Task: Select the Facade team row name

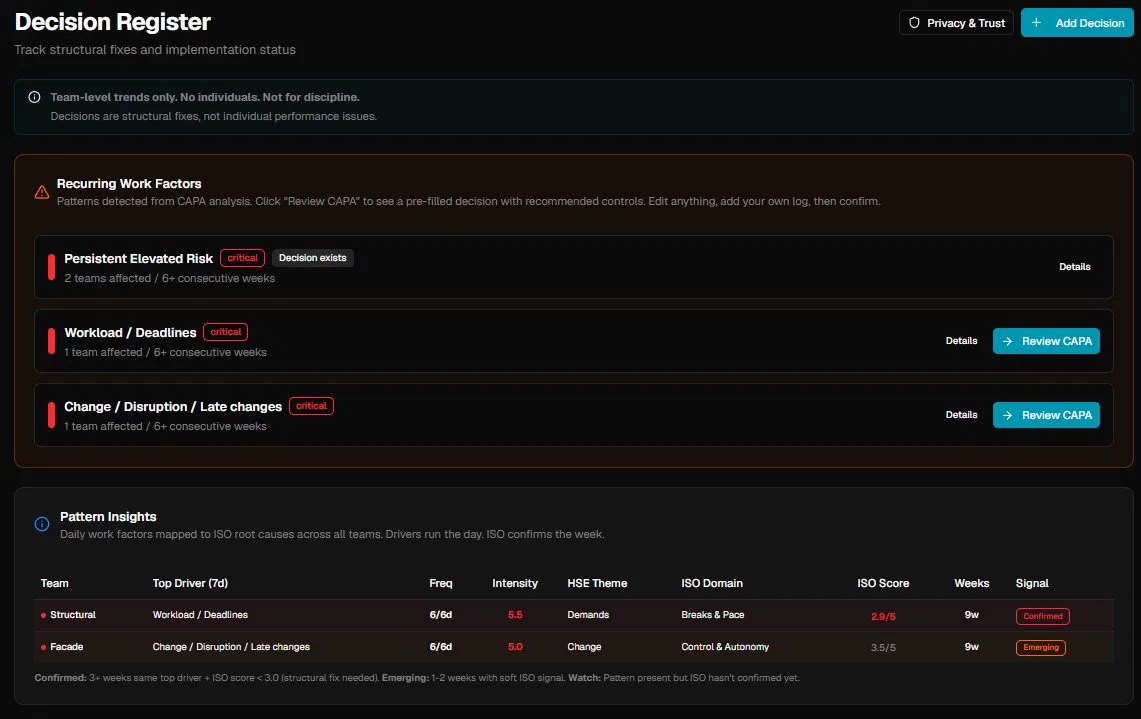Action: tap(66, 648)
